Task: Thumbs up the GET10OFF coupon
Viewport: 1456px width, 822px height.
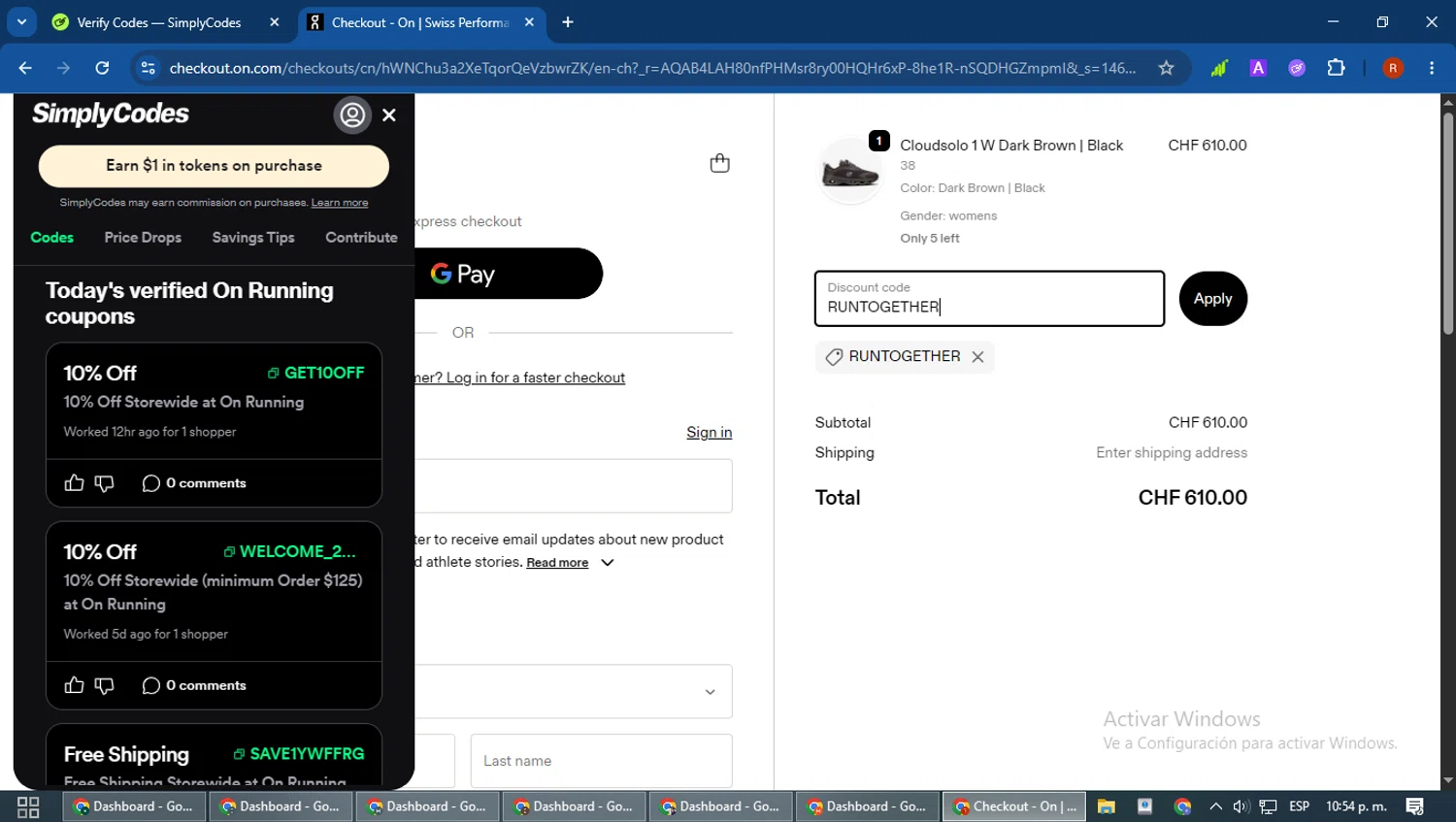Action: (74, 483)
